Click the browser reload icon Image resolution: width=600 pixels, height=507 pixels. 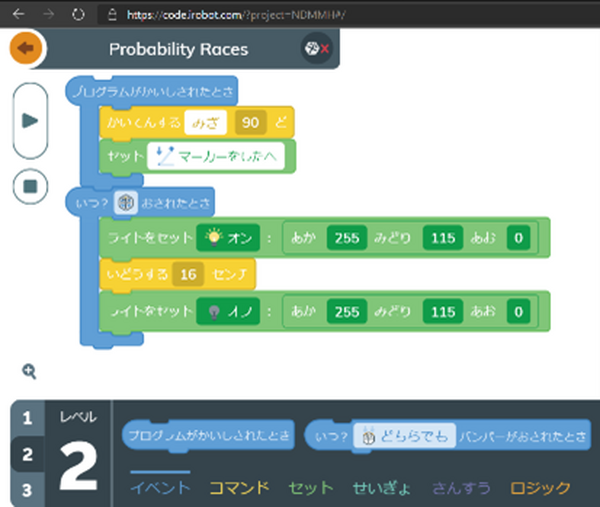(x=78, y=14)
